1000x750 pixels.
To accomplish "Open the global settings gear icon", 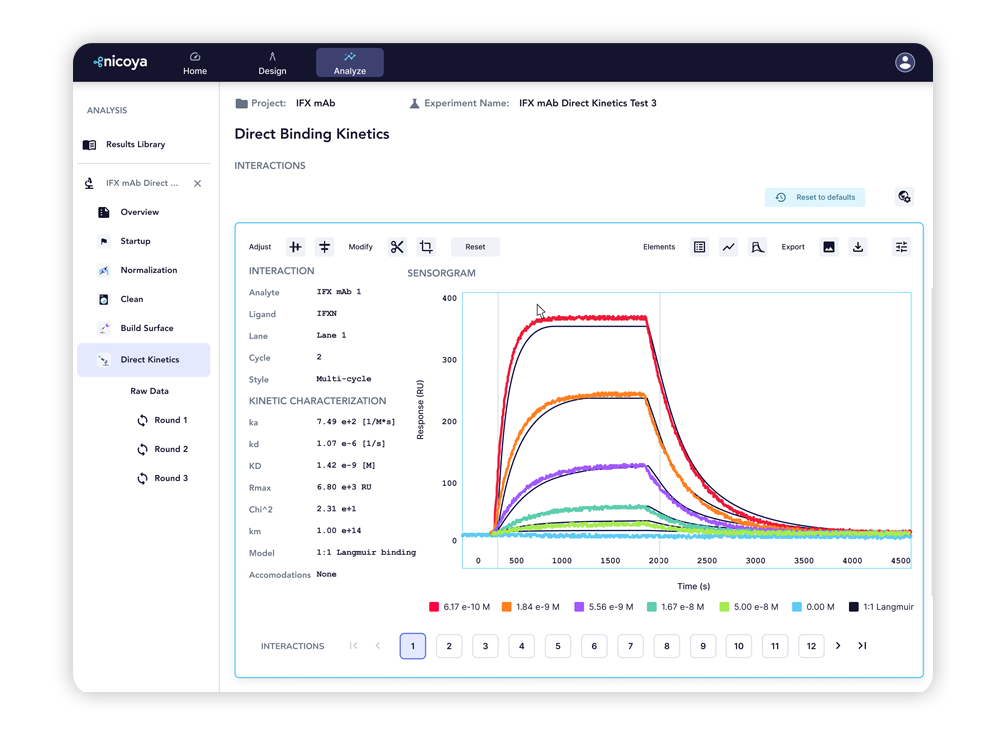I will [904, 197].
